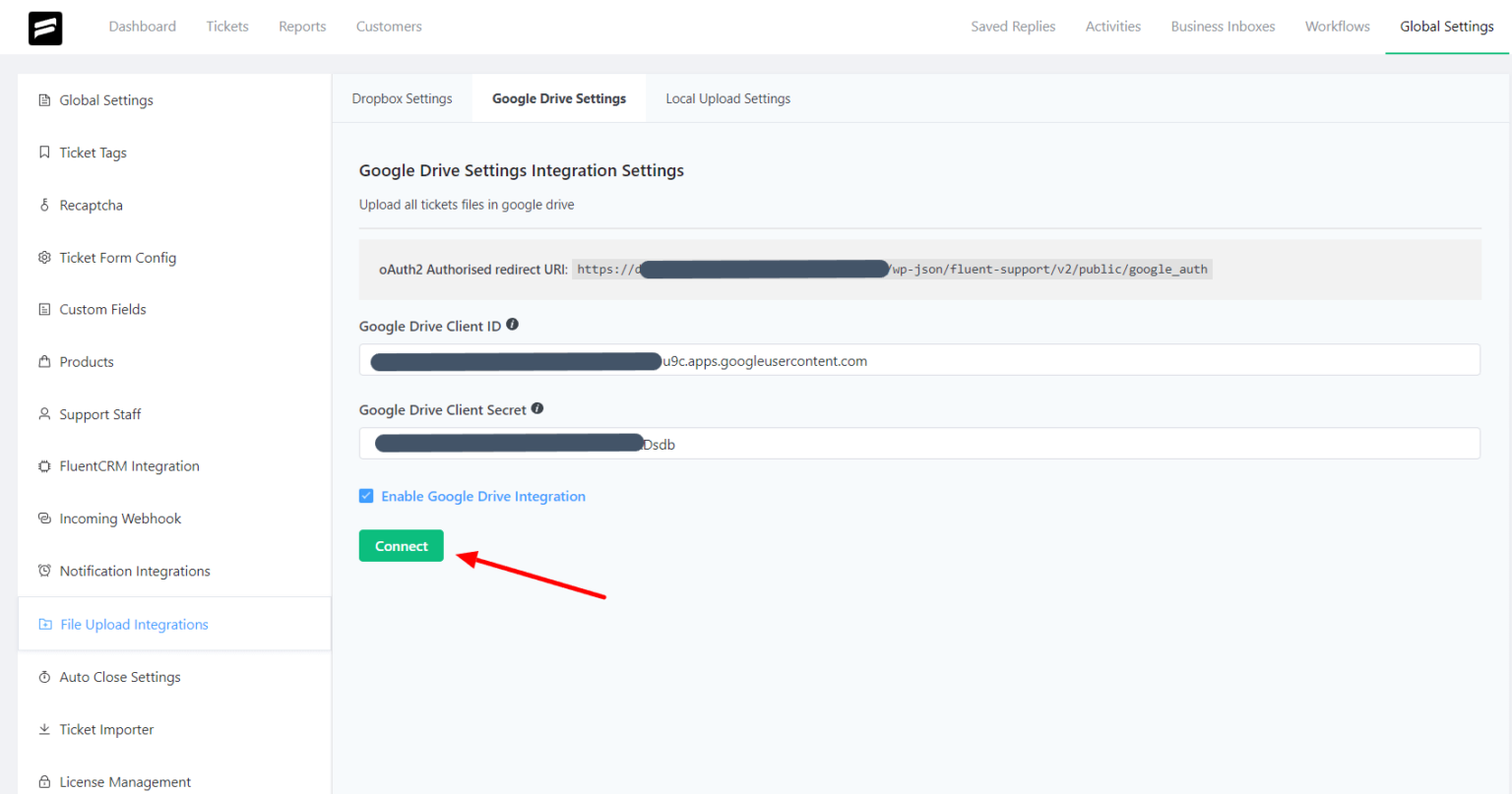Select the Ticket Tags bookmark icon
Viewport: 1512px width, 794px height.
(x=43, y=153)
